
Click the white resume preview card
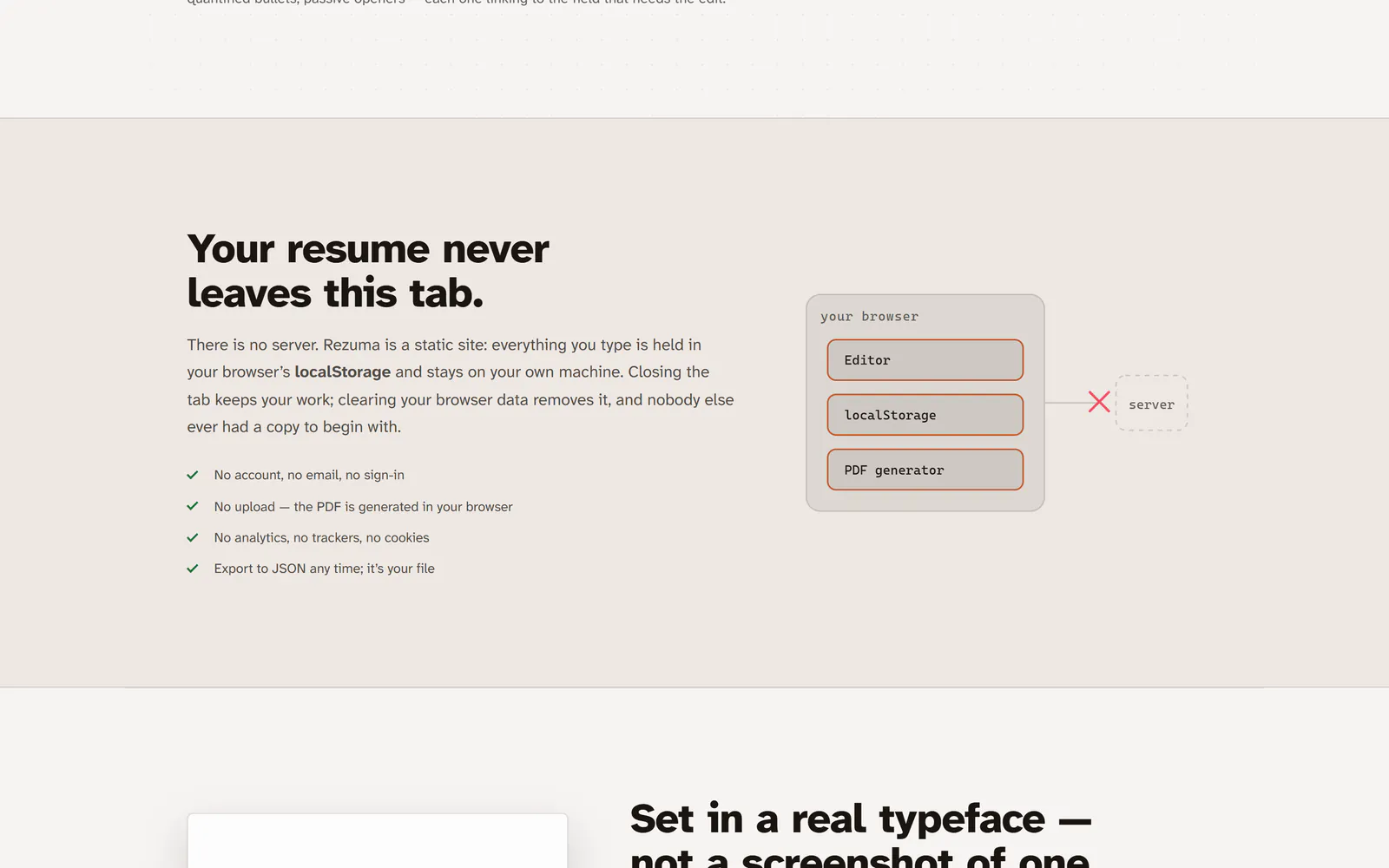[378, 841]
